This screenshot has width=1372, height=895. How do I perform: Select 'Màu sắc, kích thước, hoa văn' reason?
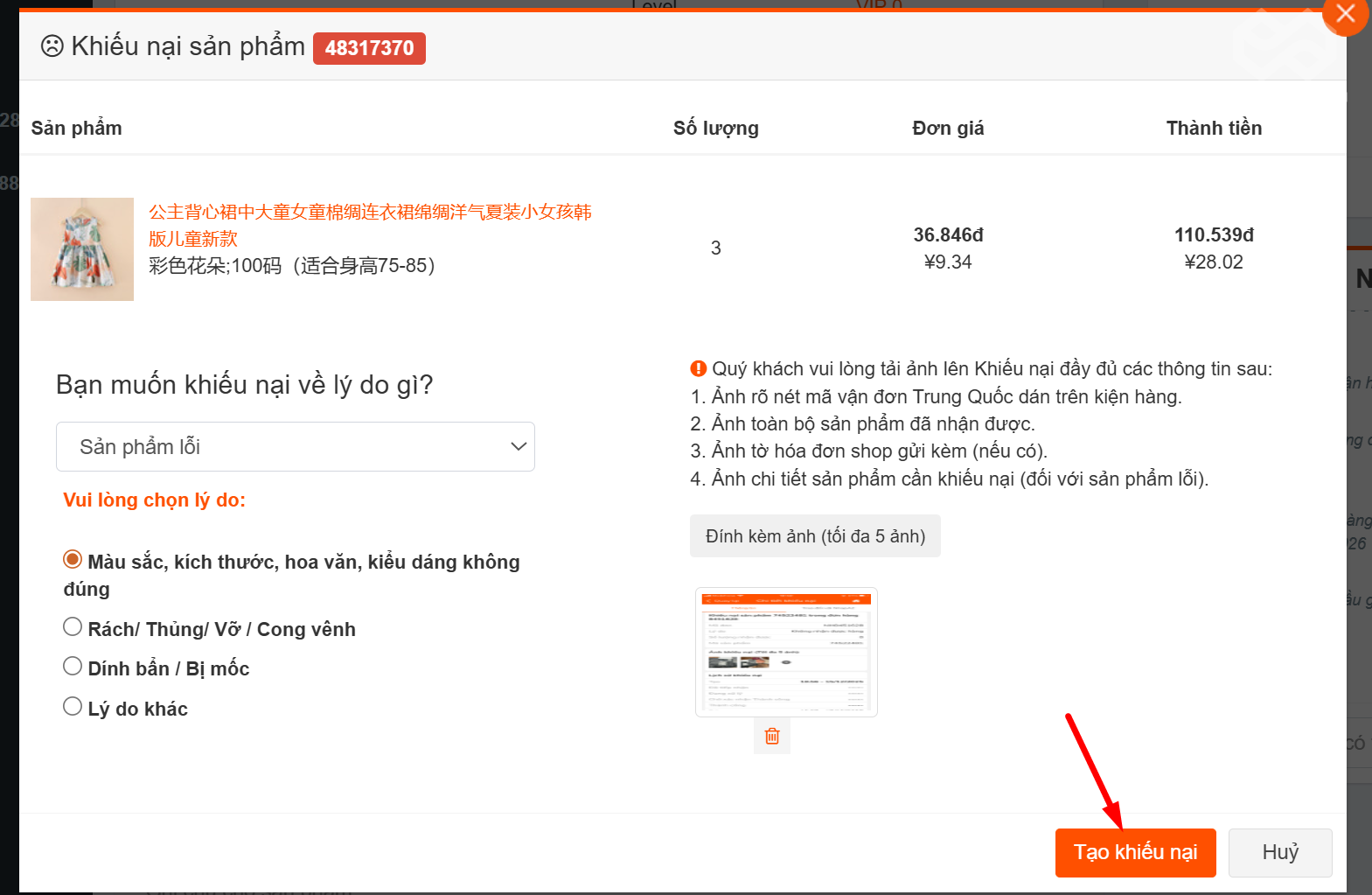click(73, 560)
